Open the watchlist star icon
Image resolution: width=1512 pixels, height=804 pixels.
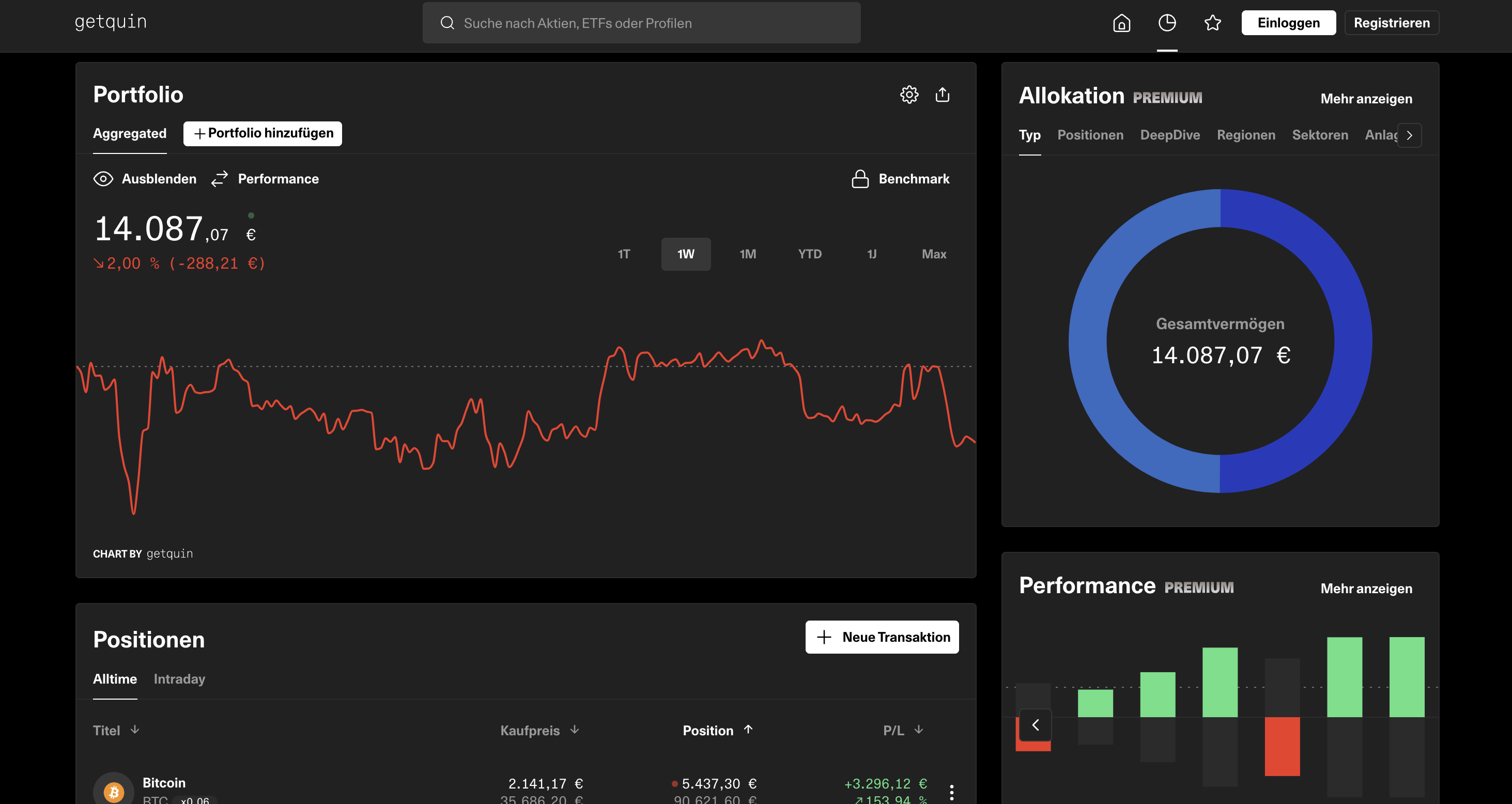tap(1213, 23)
